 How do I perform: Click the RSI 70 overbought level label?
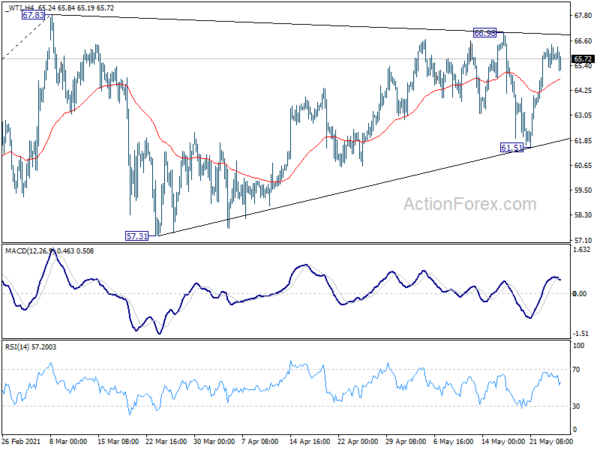(x=577, y=370)
